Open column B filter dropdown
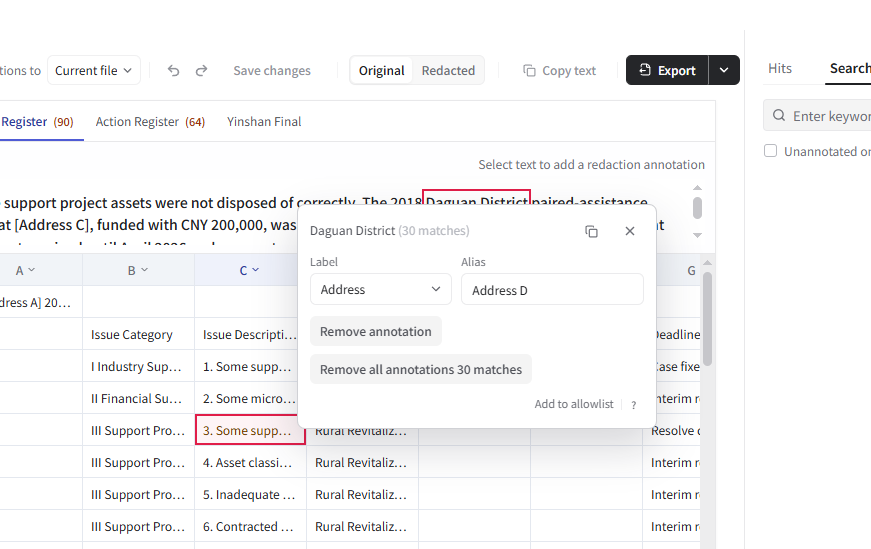The width and height of the screenshot is (871, 549). tap(144, 269)
